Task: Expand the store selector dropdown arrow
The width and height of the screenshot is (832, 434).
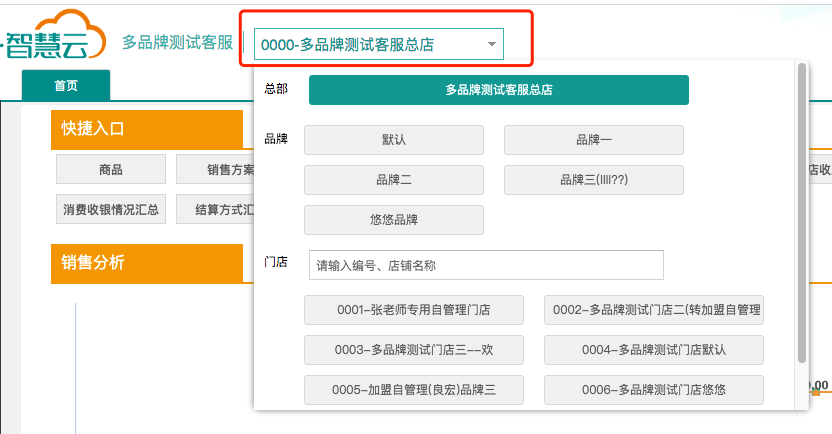Action: pyautogui.click(x=491, y=44)
